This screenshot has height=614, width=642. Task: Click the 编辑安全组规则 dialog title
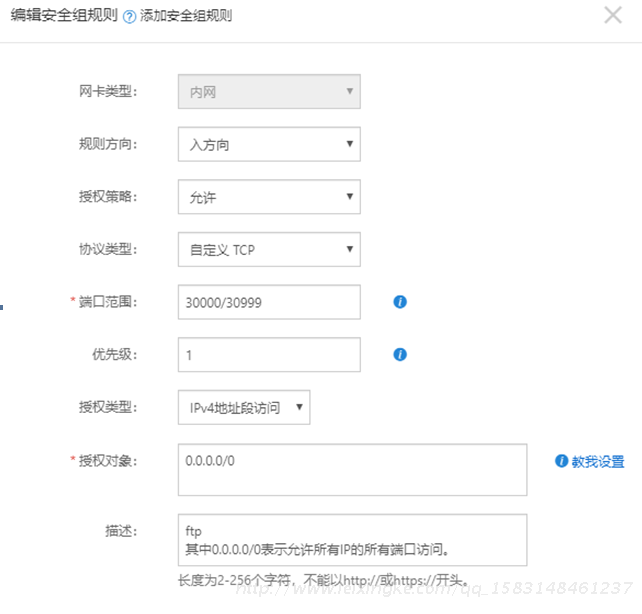(64, 17)
